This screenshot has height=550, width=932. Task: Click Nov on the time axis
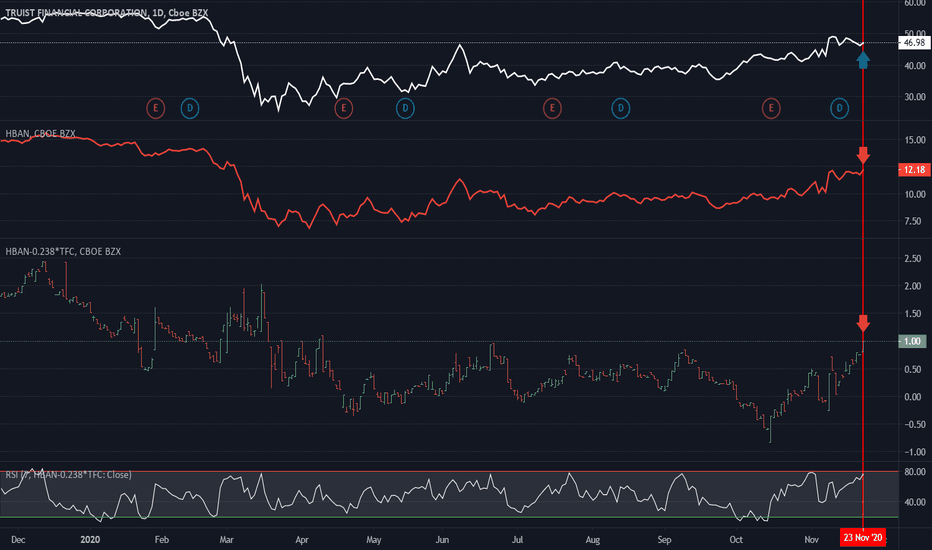[x=811, y=540]
